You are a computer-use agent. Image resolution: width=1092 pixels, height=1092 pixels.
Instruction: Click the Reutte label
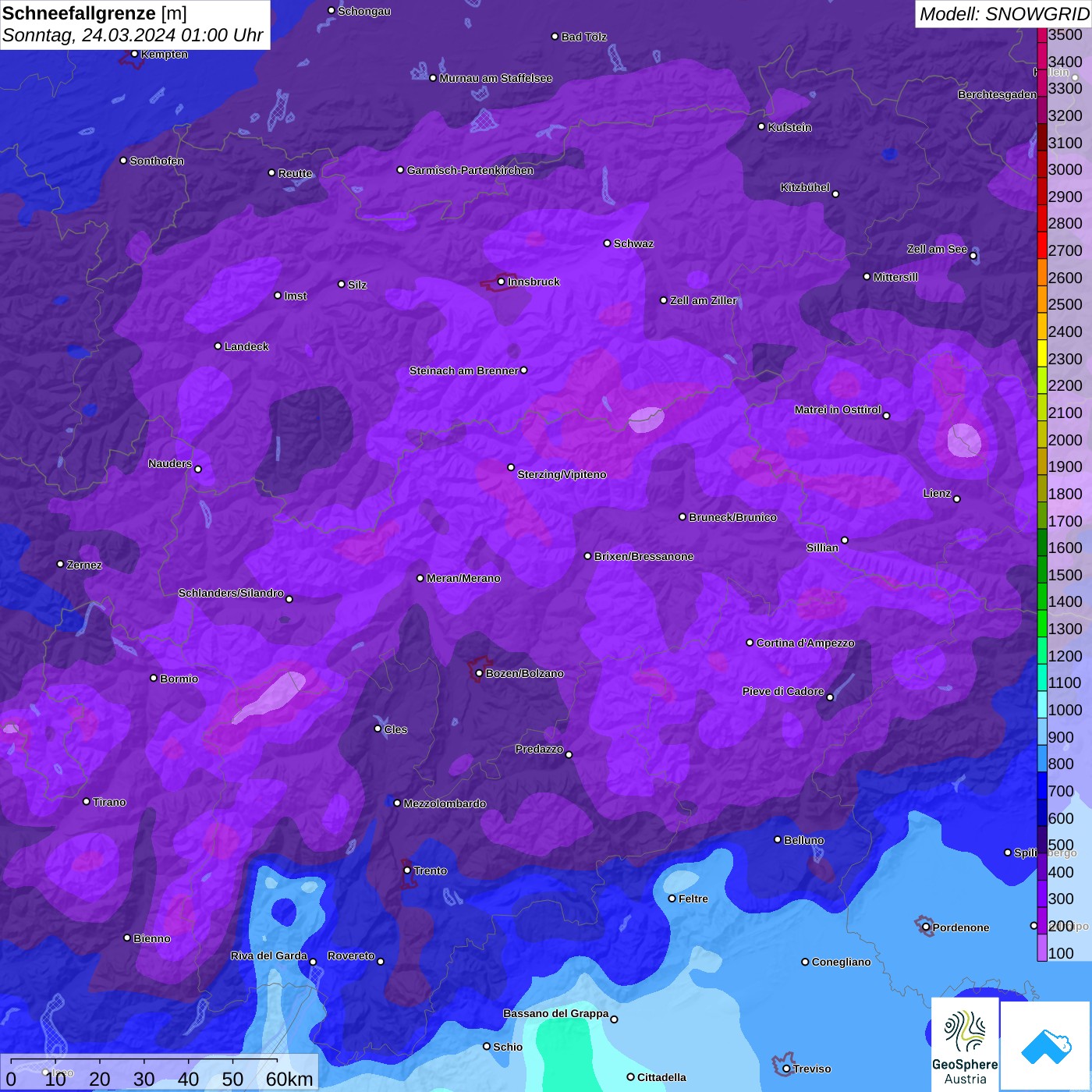295,173
